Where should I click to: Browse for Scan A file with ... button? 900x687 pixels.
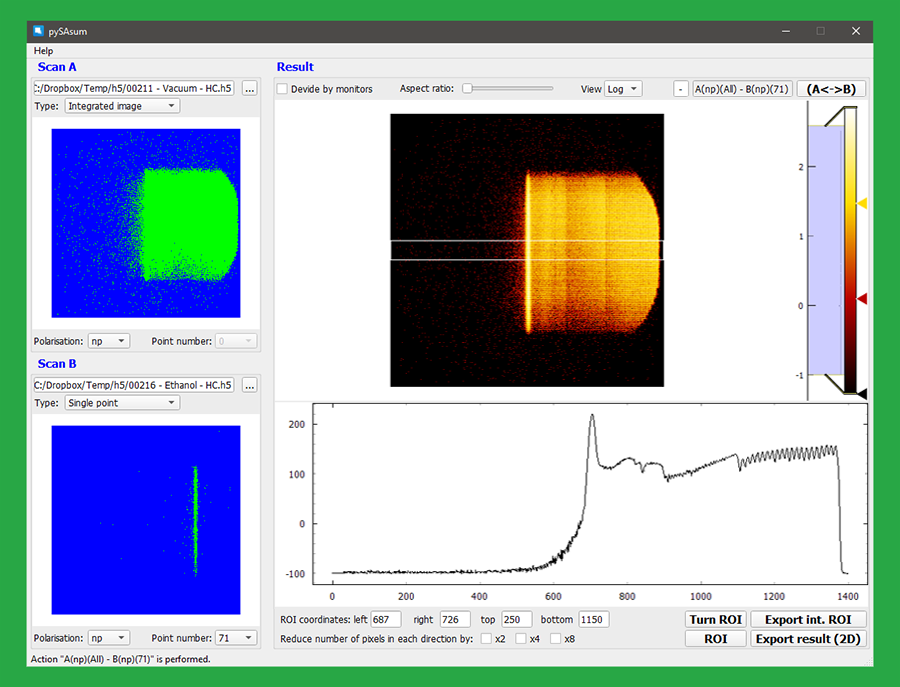coord(249,89)
